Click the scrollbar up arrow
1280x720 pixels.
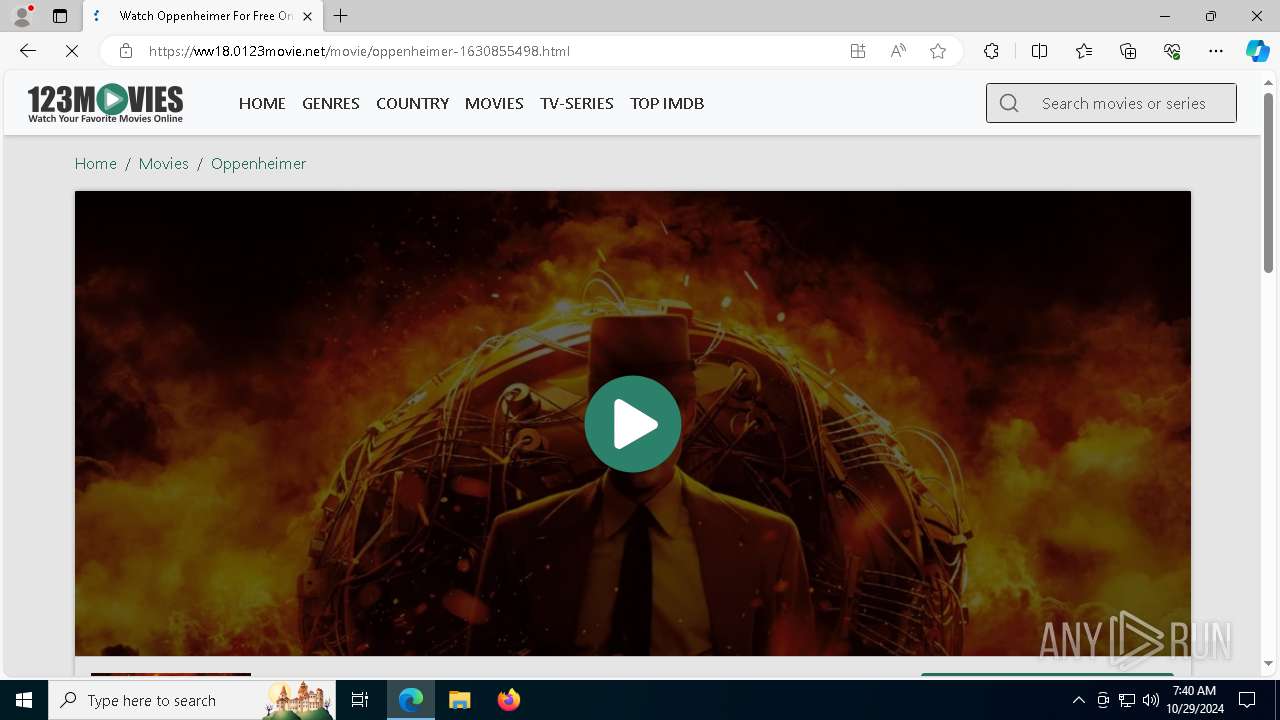(1268, 82)
